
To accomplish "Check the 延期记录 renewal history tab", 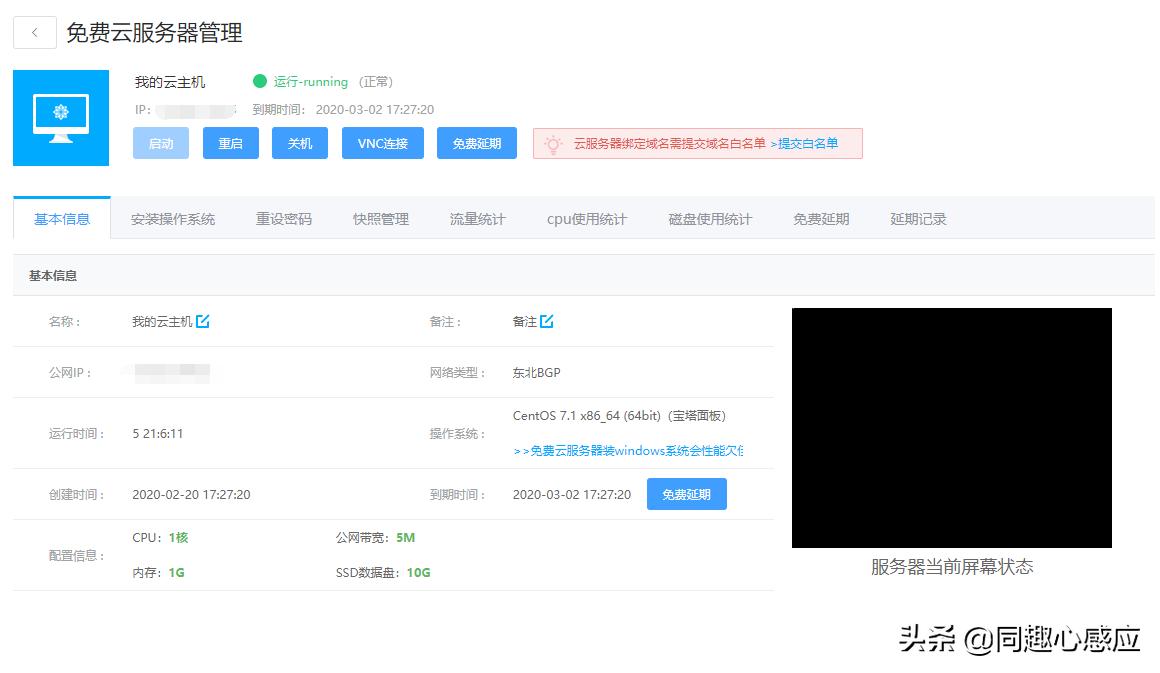I will [x=917, y=218].
